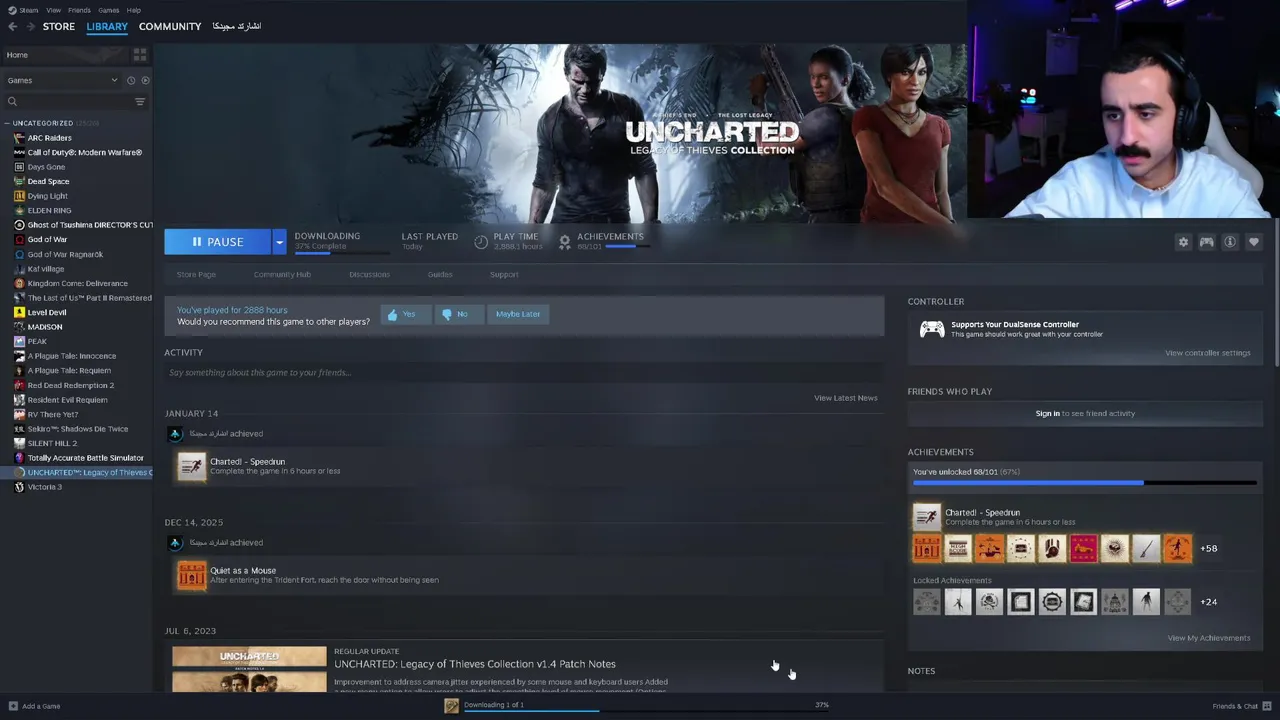Open the v1.4 Patch Notes thumbnail
The width and height of the screenshot is (1280, 720).
click(x=249, y=670)
